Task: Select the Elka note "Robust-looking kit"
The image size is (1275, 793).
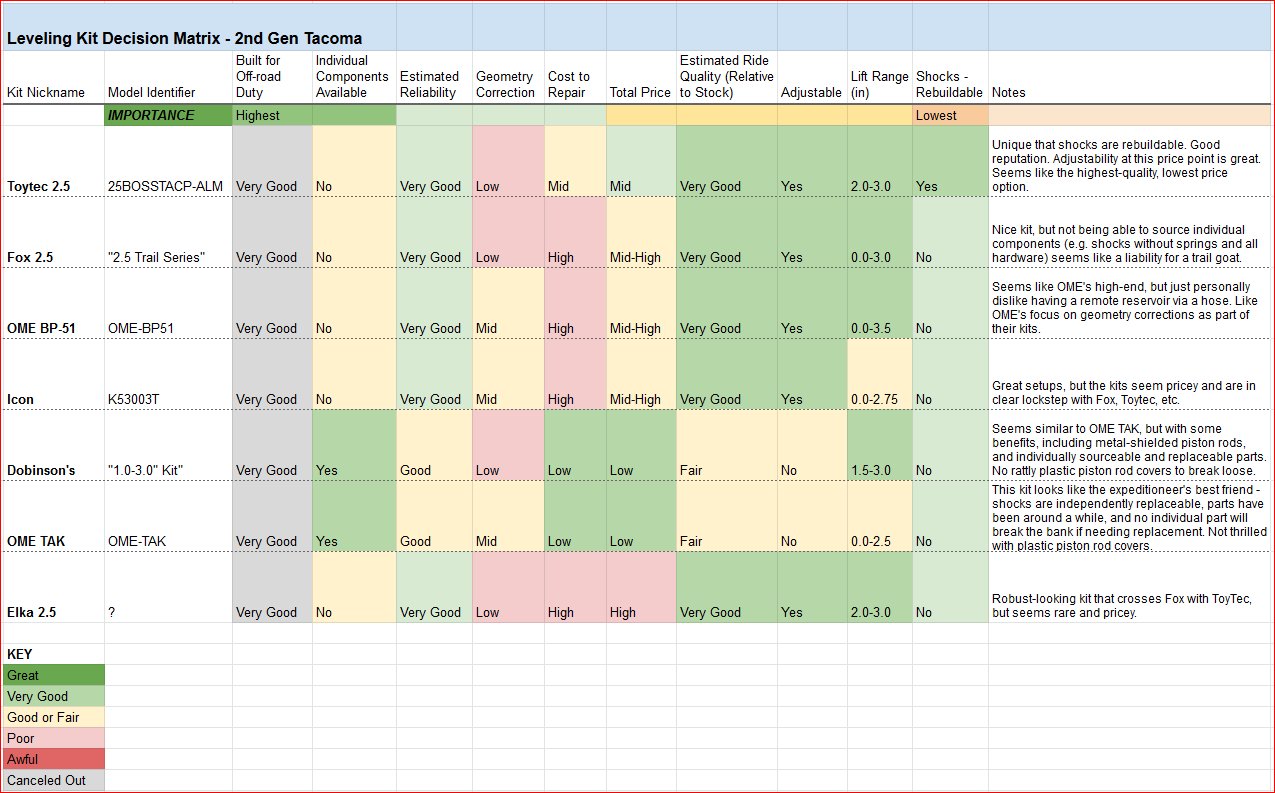Action: pyautogui.click(x=1131, y=587)
